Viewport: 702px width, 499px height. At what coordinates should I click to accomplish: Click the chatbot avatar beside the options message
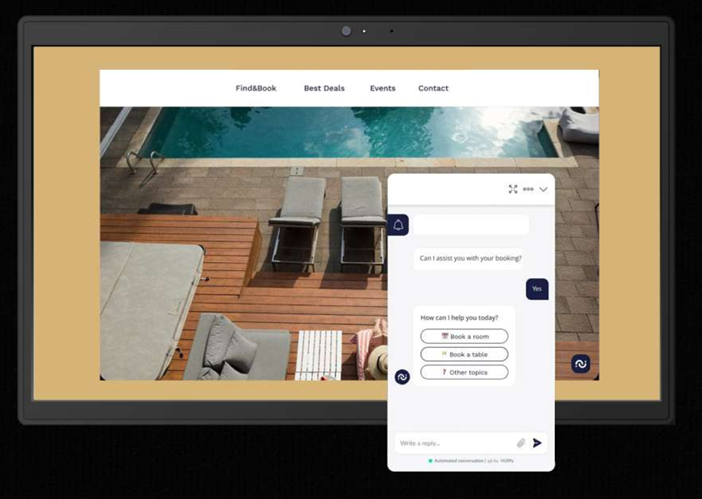click(x=402, y=377)
